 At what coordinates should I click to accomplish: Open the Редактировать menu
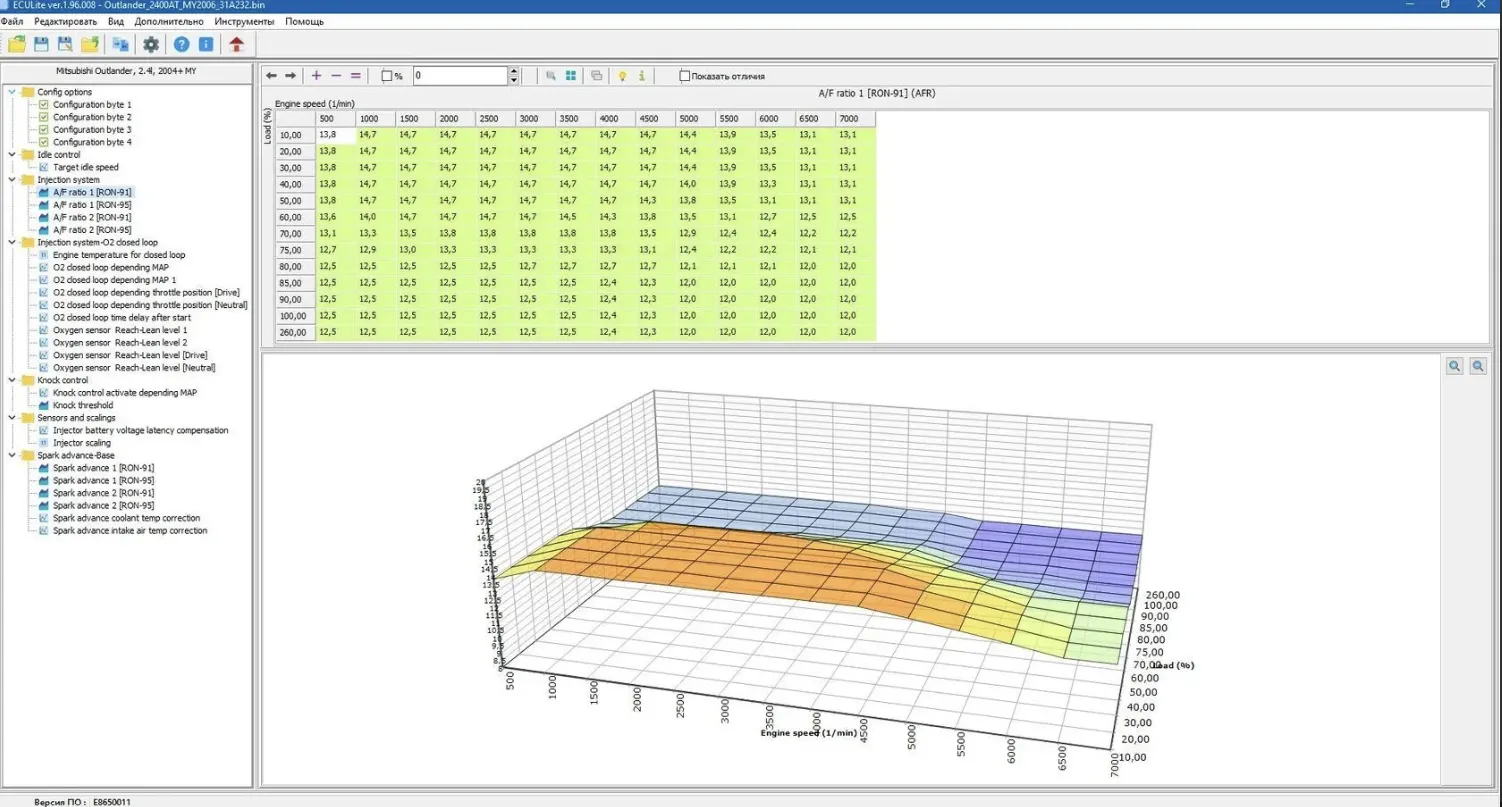point(65,21)
